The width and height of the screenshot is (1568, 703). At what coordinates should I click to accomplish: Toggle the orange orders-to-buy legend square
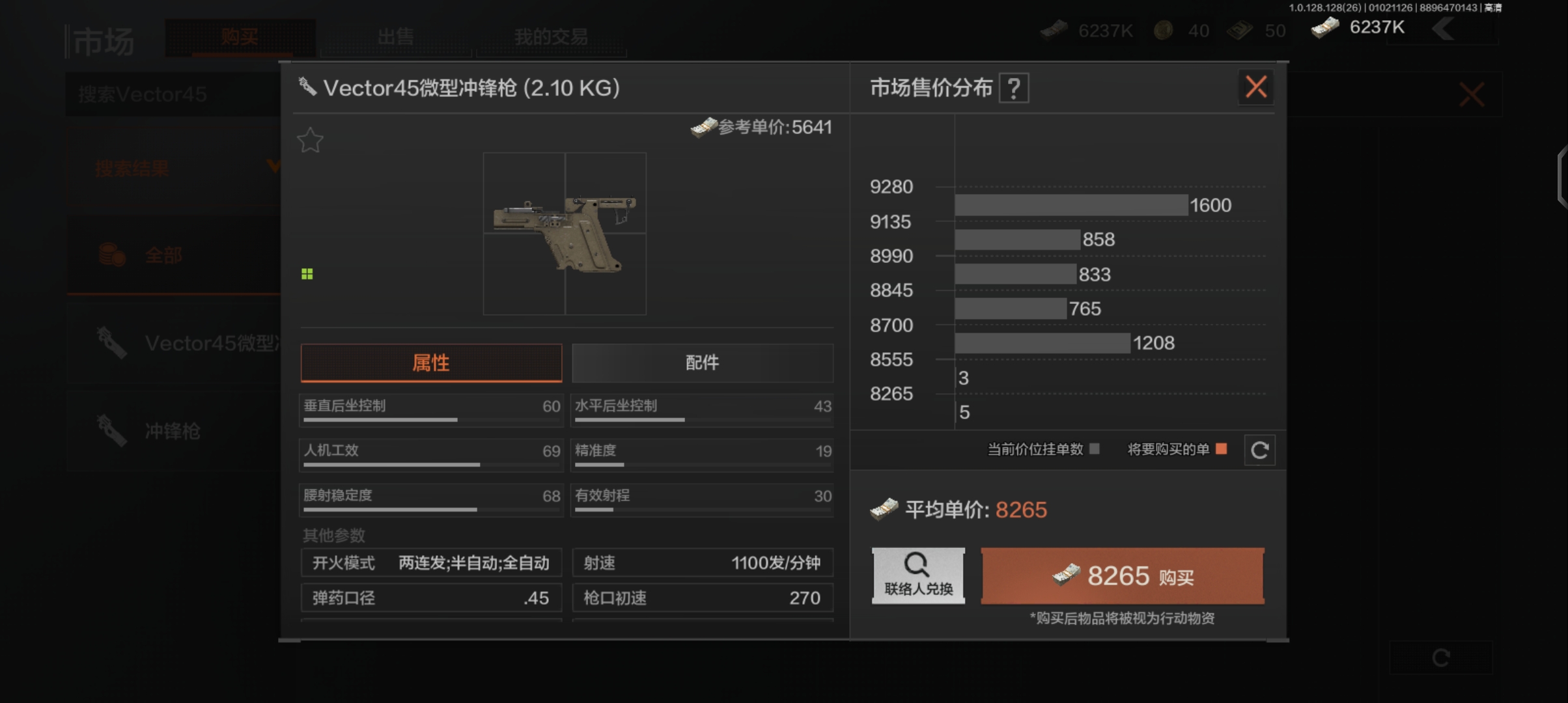[x=1222, y=448]
